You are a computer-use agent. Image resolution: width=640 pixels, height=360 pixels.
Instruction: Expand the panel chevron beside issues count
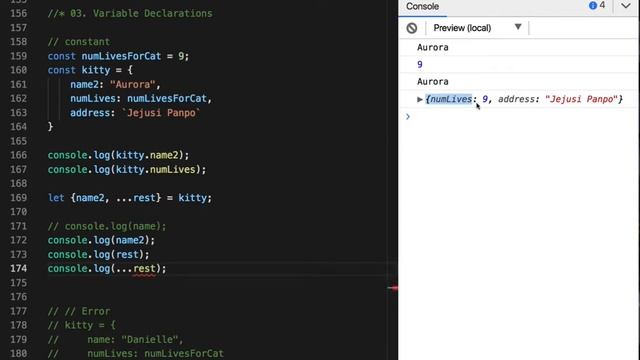point(625,6)
